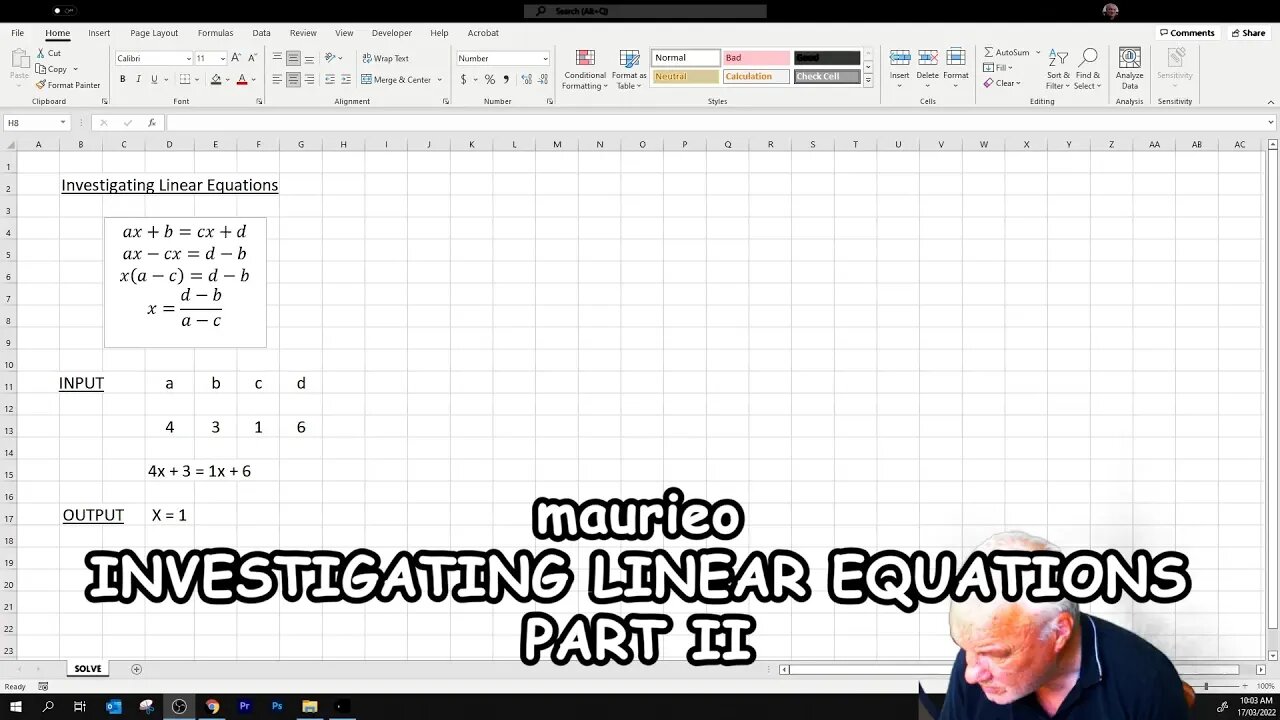Apply Comma Style format
The image size is (1280, 720).
[506, 79]
